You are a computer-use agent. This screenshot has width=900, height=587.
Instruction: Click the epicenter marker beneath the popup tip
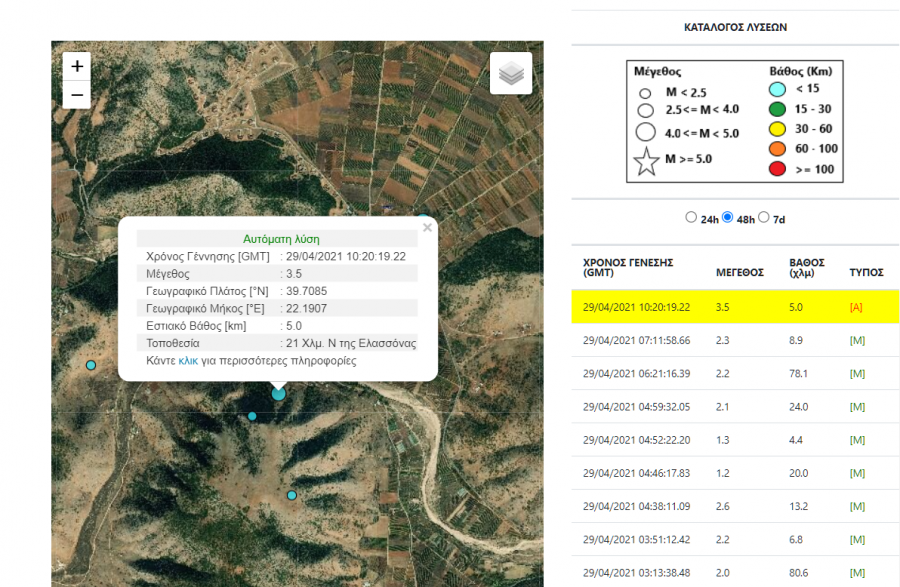(x=278, y=394)
